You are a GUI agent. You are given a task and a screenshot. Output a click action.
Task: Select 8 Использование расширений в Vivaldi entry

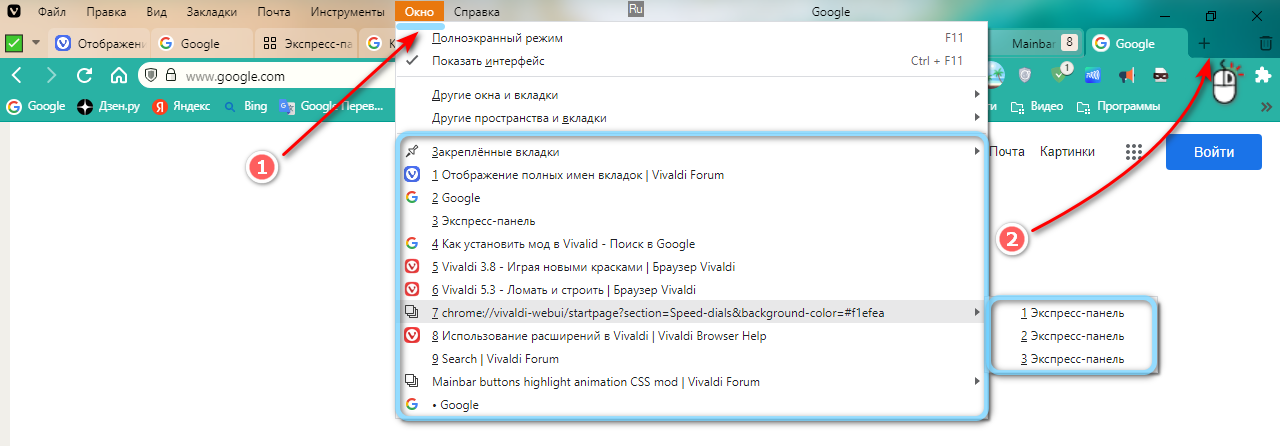point(691,336)
